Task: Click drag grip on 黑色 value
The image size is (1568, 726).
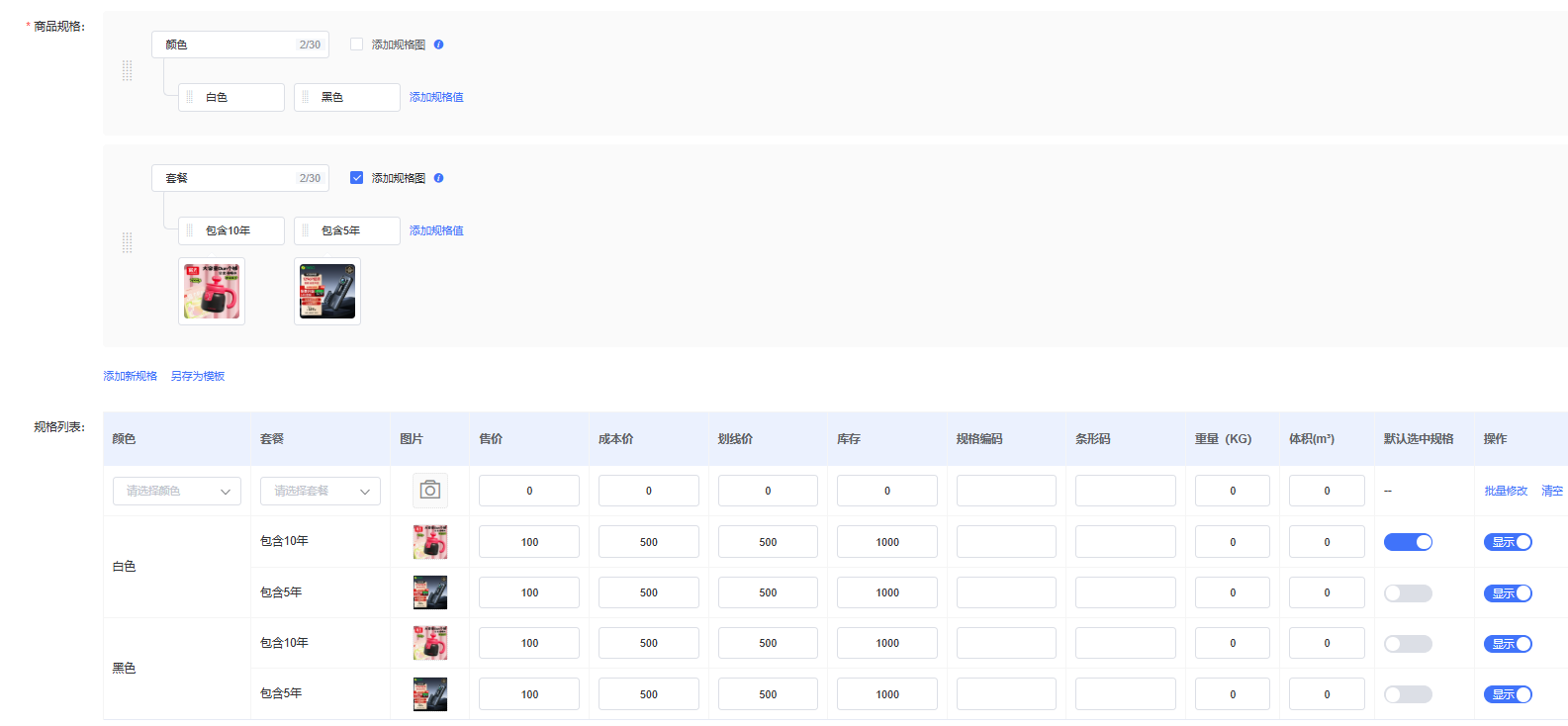Action: [305, 97]
